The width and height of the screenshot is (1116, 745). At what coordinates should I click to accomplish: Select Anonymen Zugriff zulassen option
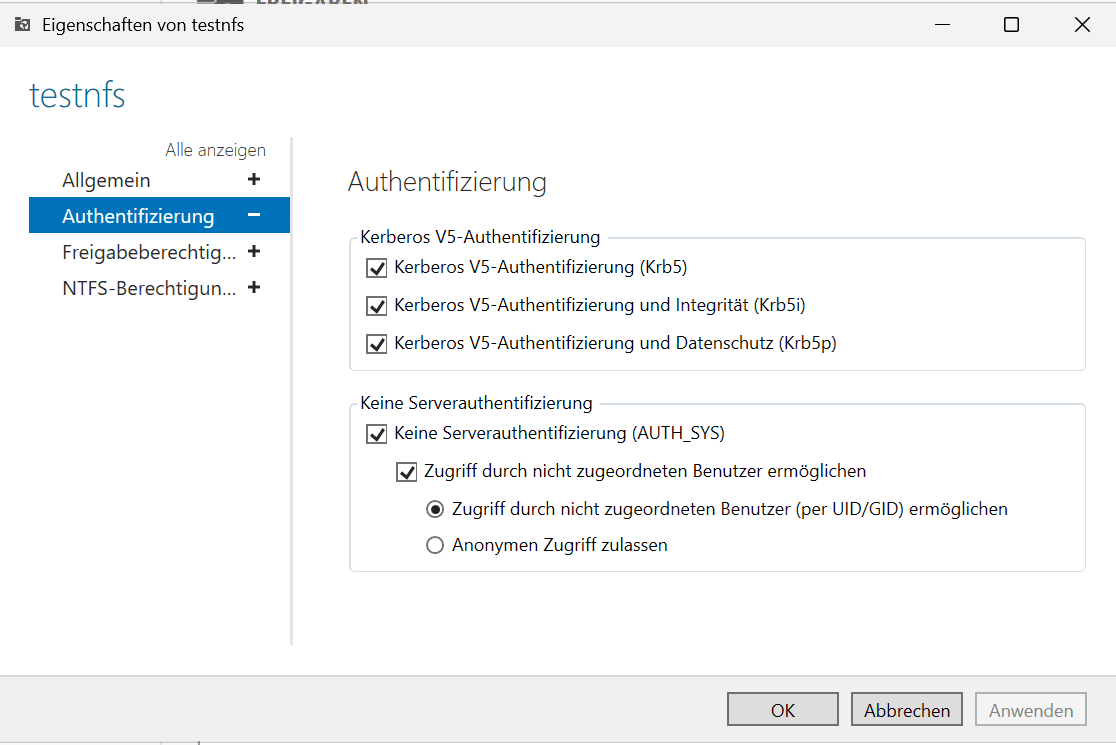435,546
